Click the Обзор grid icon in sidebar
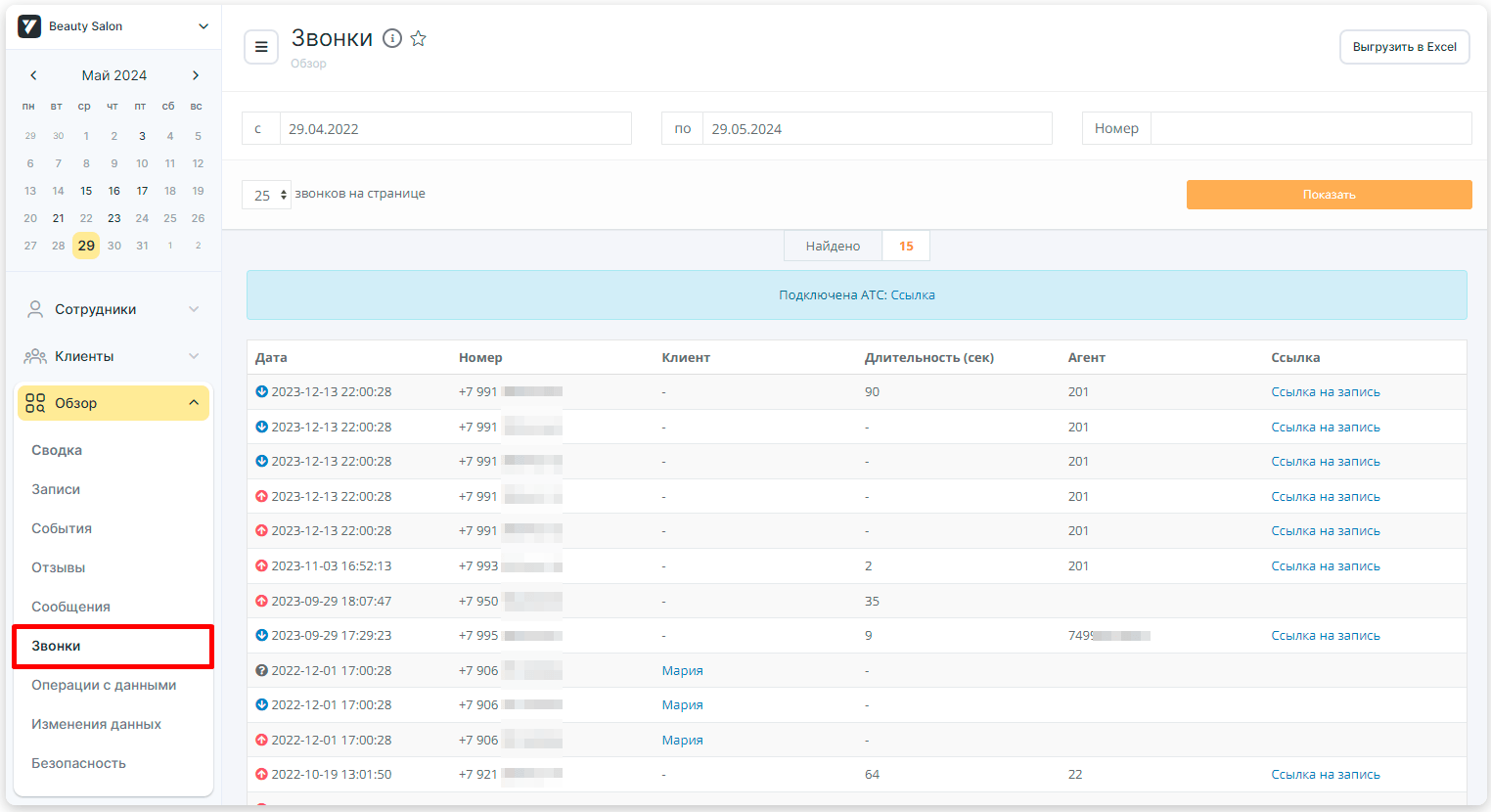The height and width of the screenshot is (812, 1491). pos(35,403)
